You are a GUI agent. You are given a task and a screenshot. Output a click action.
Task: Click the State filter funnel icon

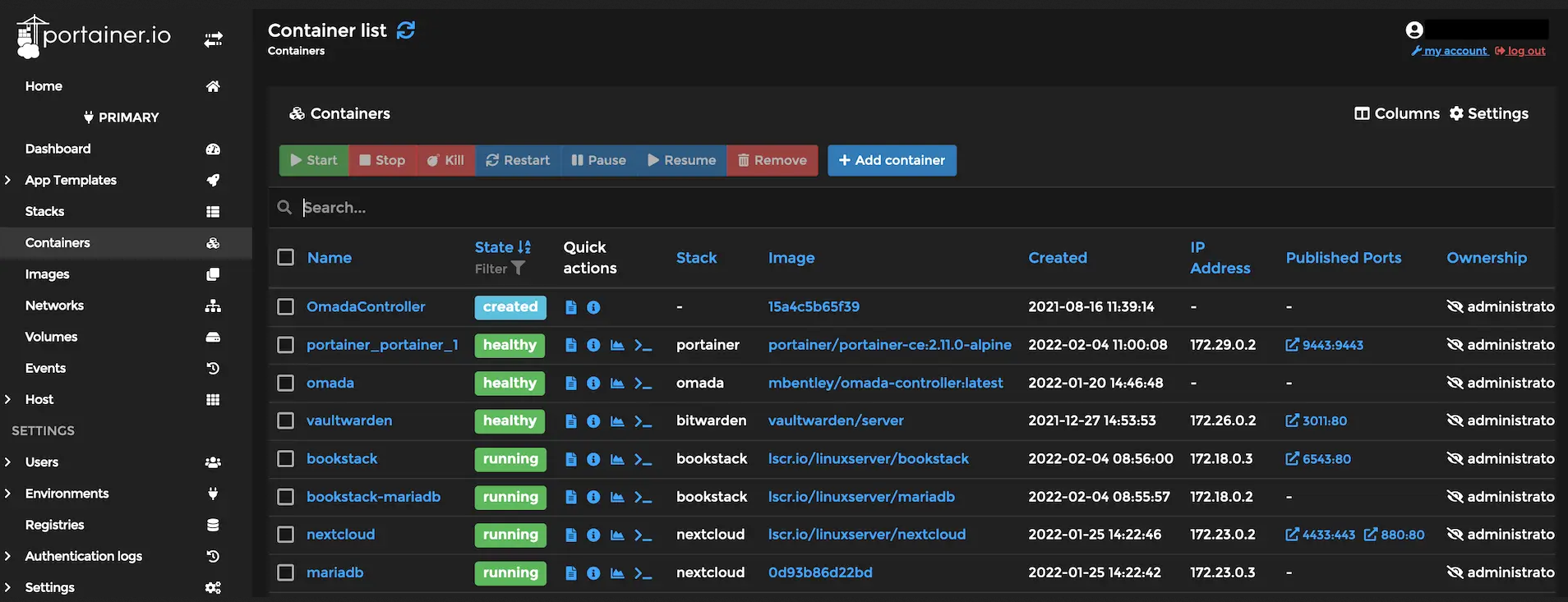point(519,268)
